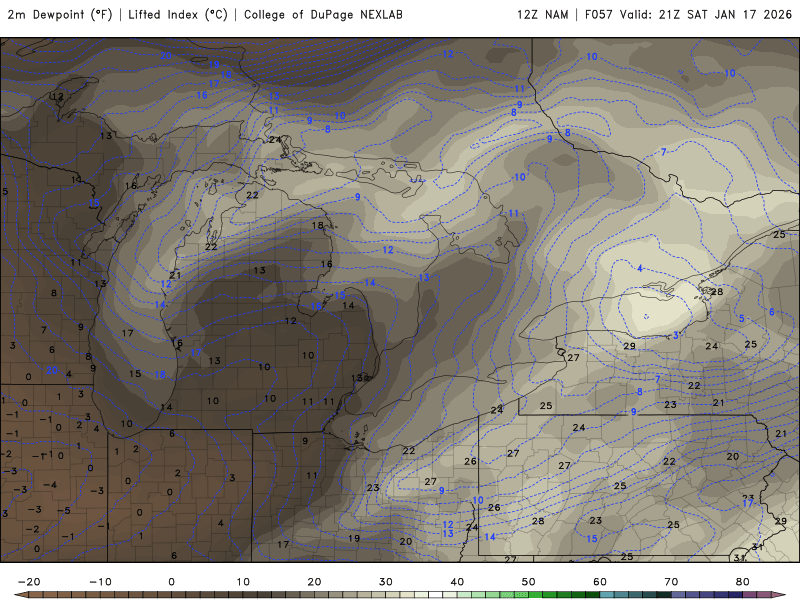Click the 'College of DuPage NEXLAB' header text
800x600 pixels.
click(323, 15)
